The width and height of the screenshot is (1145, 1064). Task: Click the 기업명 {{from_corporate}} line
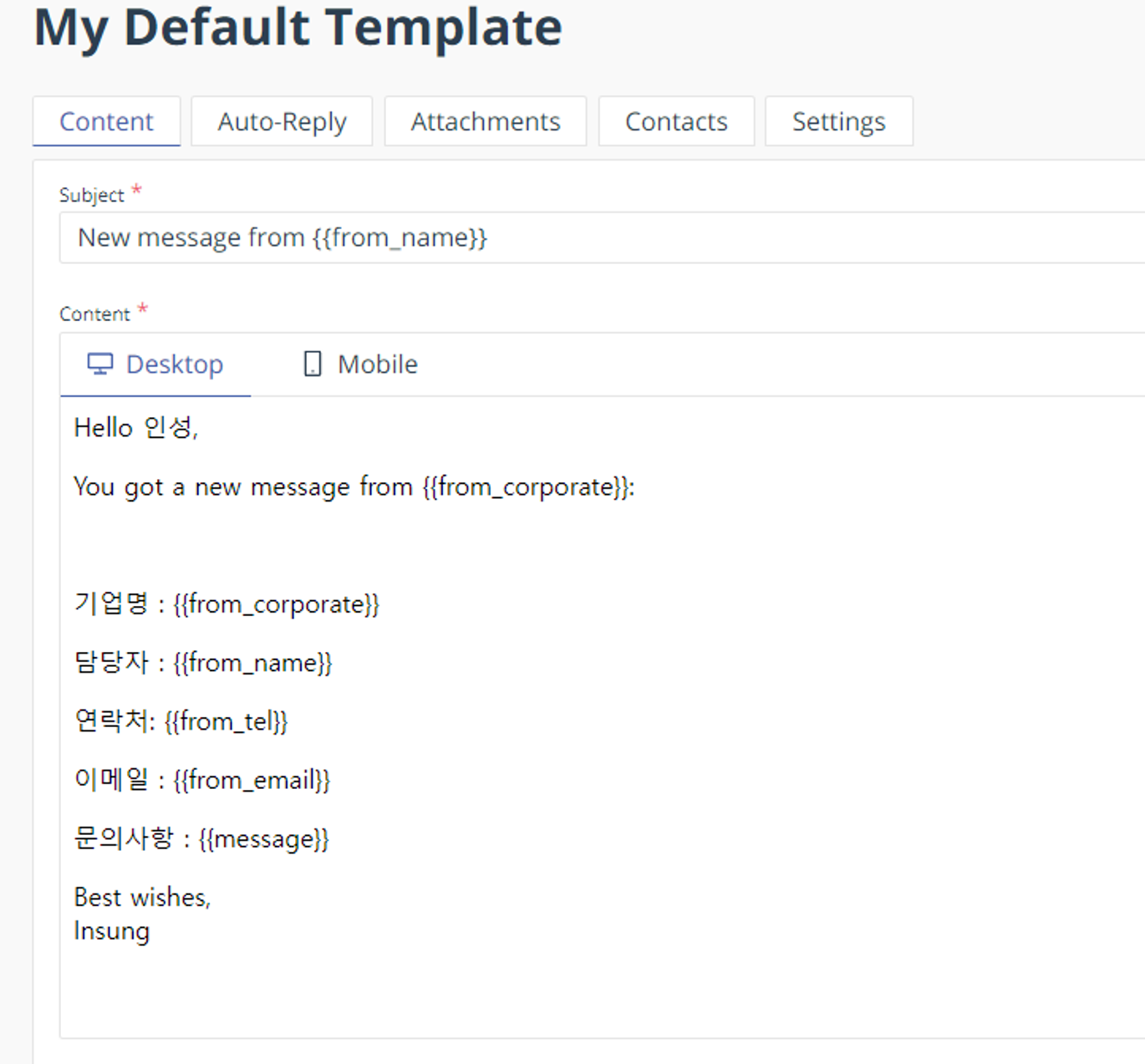(x=226, y=603)
